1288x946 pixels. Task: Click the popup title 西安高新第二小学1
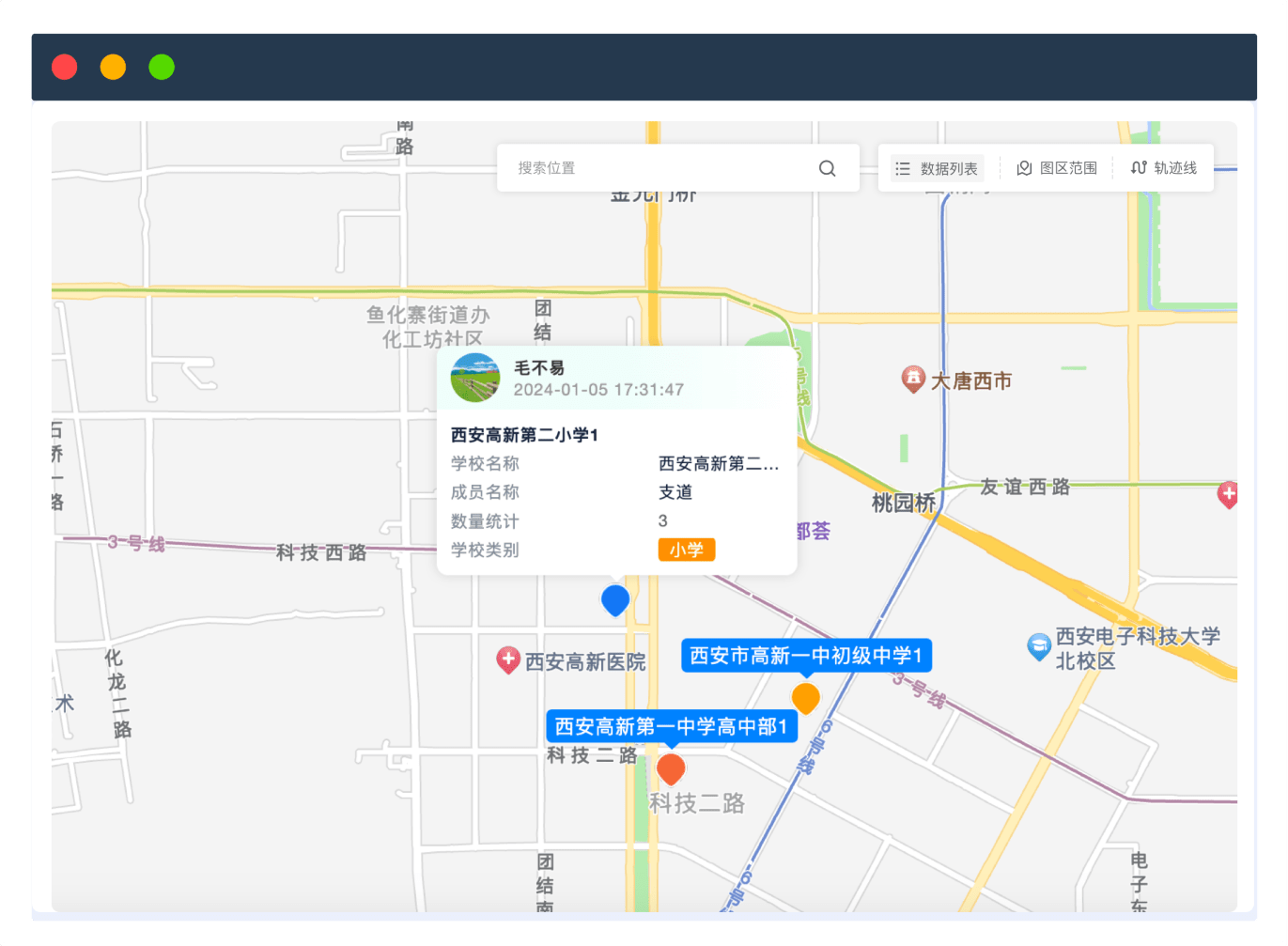tap(524, 435)
